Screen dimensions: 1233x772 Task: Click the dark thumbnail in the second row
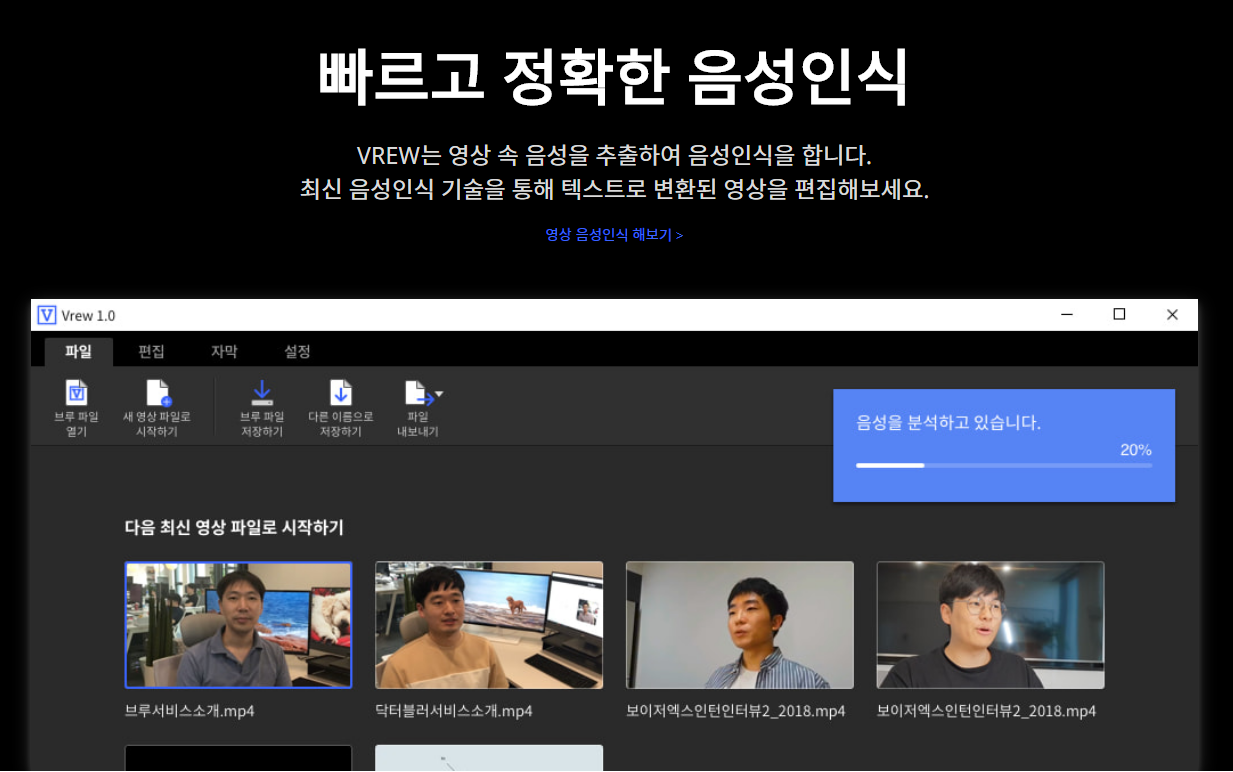(x=238, y=758)
